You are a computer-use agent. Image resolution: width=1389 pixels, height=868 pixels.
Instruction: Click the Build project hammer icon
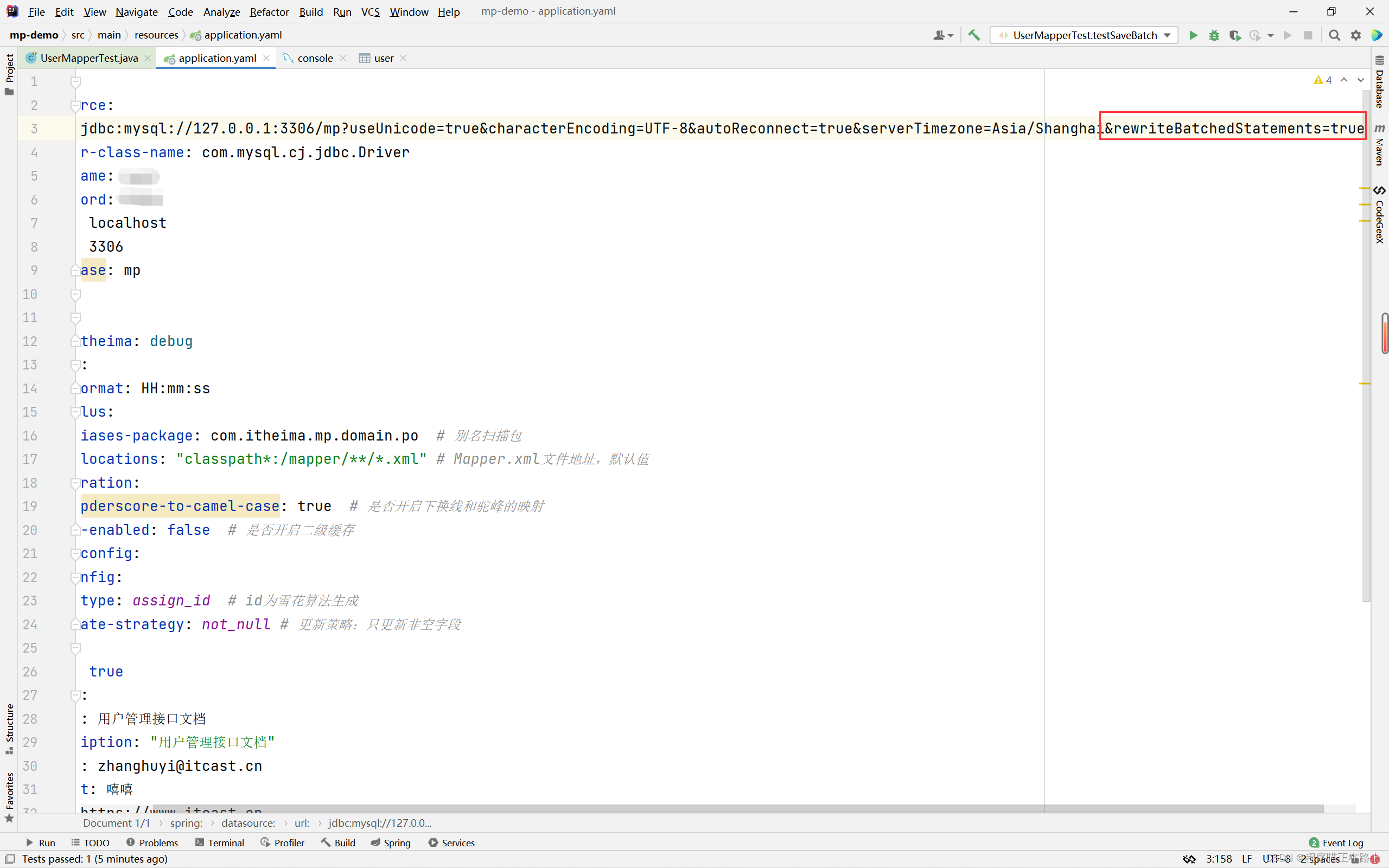pyautogui.click(x=974, y=36)
